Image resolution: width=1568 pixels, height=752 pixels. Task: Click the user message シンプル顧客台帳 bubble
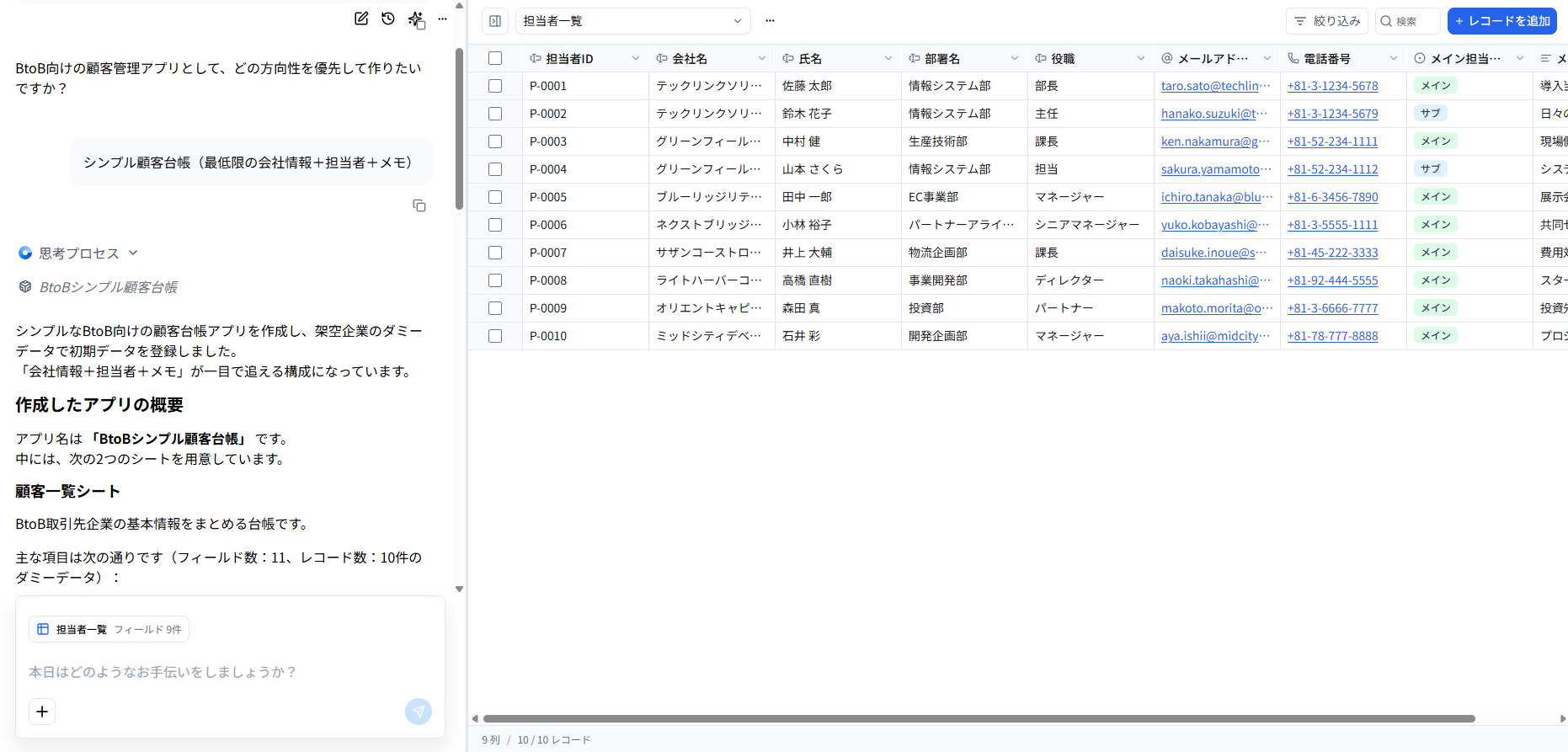pyautogui.click(x=251, y=163)
